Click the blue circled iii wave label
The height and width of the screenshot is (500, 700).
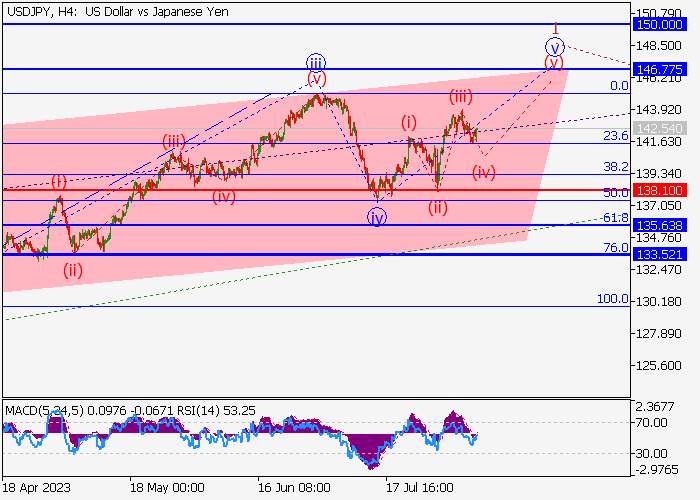coord(316,63)
